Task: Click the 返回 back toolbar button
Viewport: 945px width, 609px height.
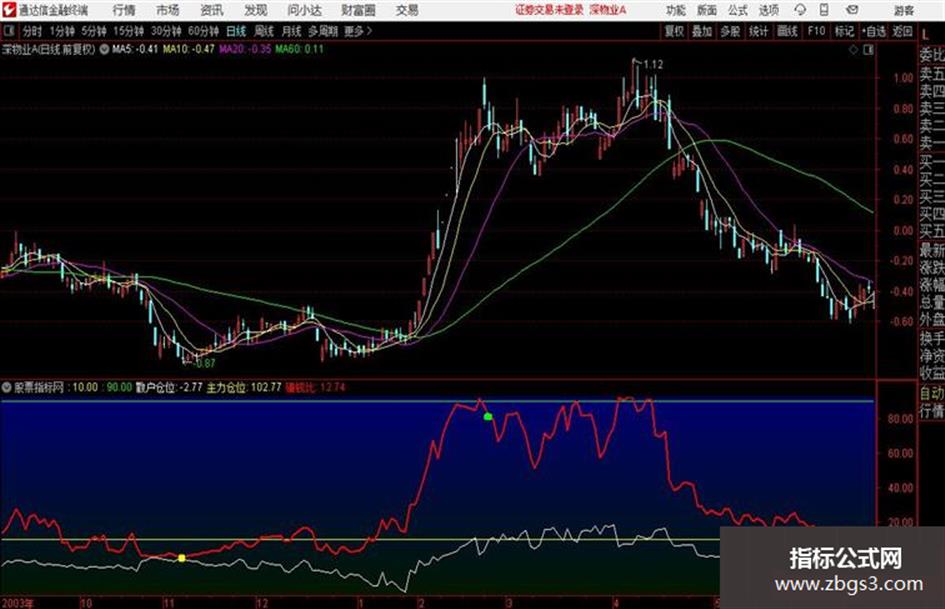Action: pyautogui.click(x=902, y=31)
